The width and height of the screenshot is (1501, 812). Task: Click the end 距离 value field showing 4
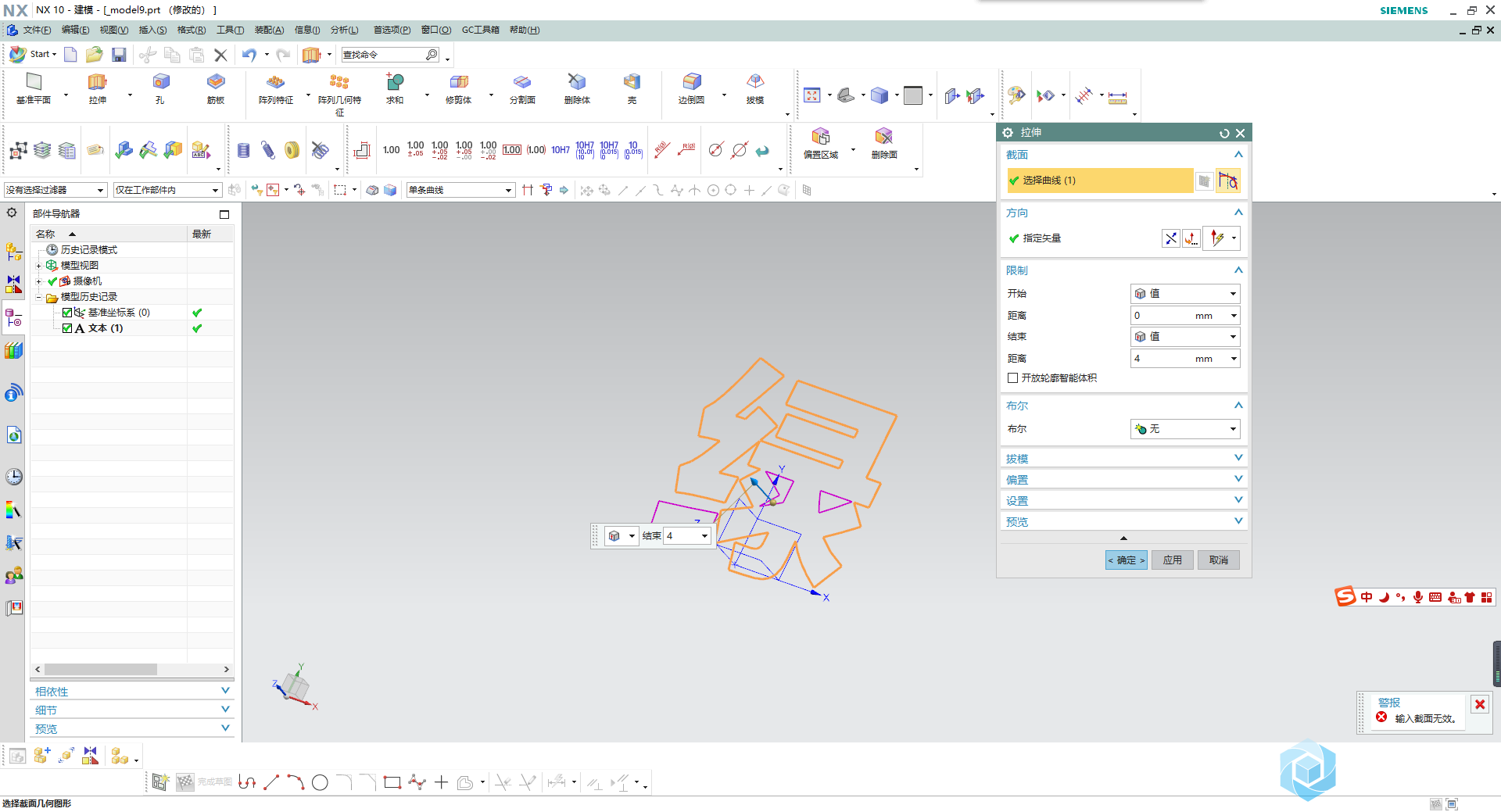1185,359
